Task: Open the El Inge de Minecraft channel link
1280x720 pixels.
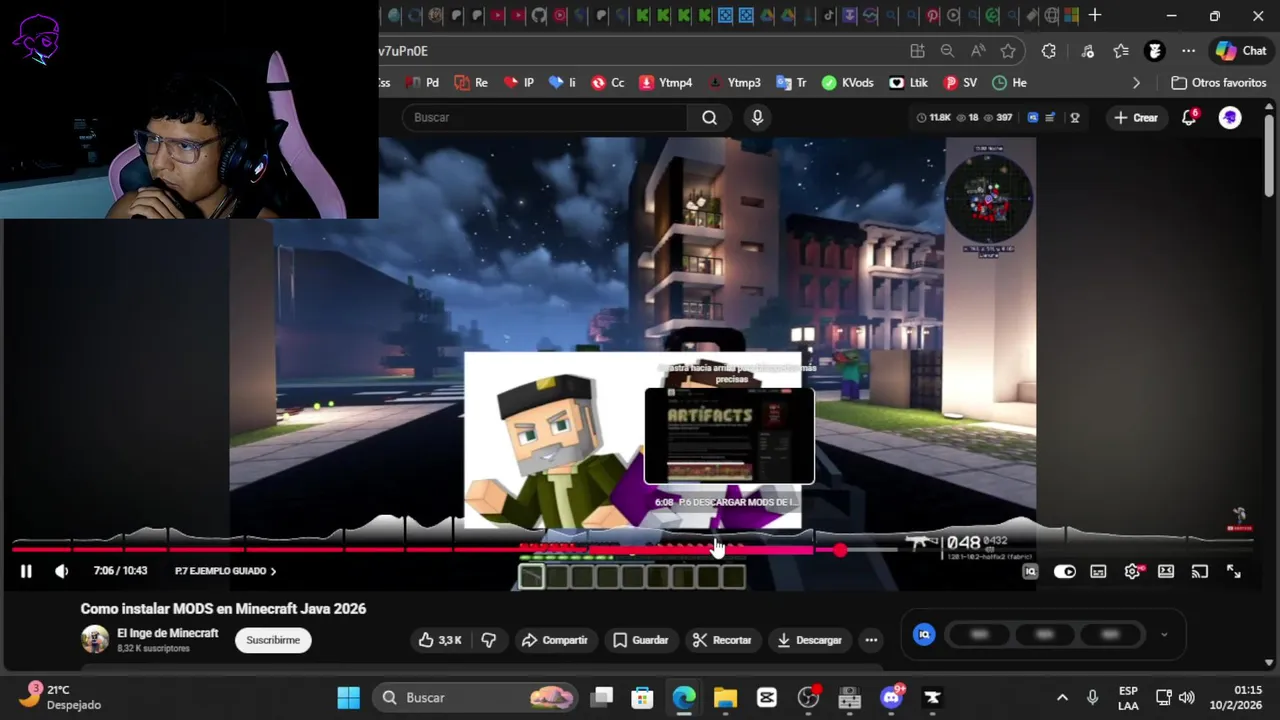Action: click(167, 633)
